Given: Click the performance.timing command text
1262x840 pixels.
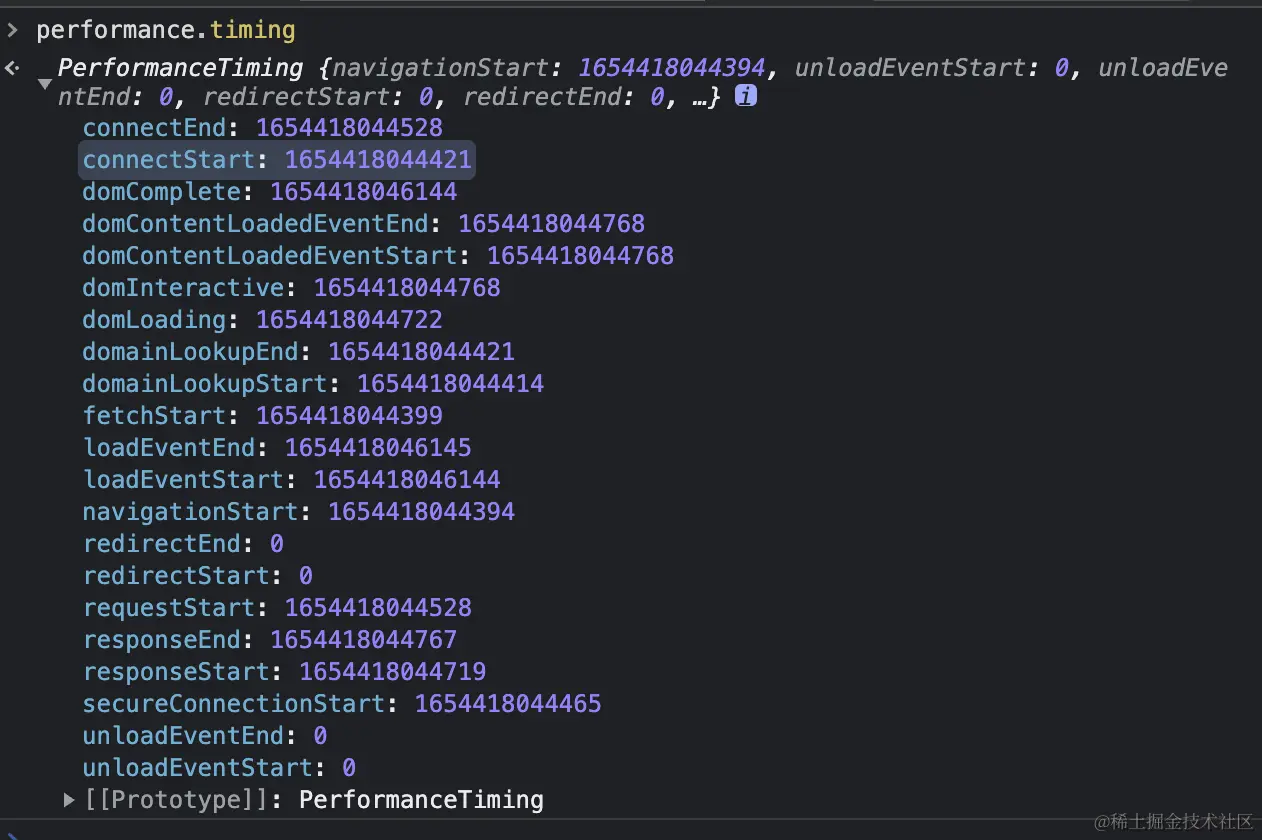Looking at the screenshot, I should pos(166,30).
